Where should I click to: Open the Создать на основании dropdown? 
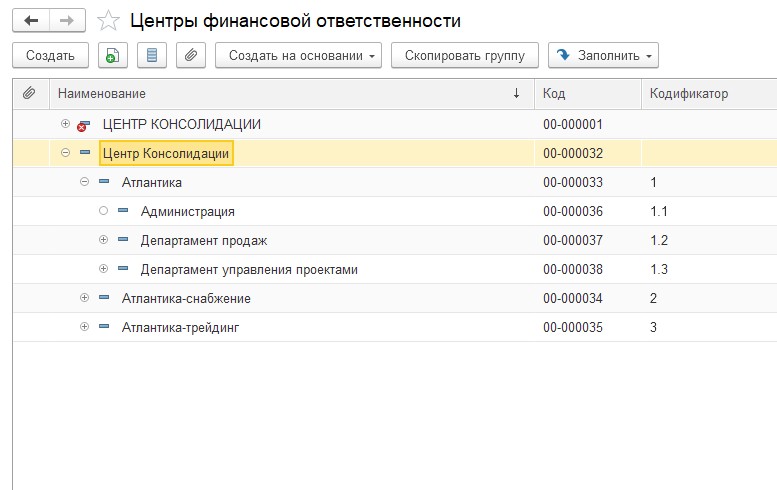pyautogui.click(x=299, y=56)
